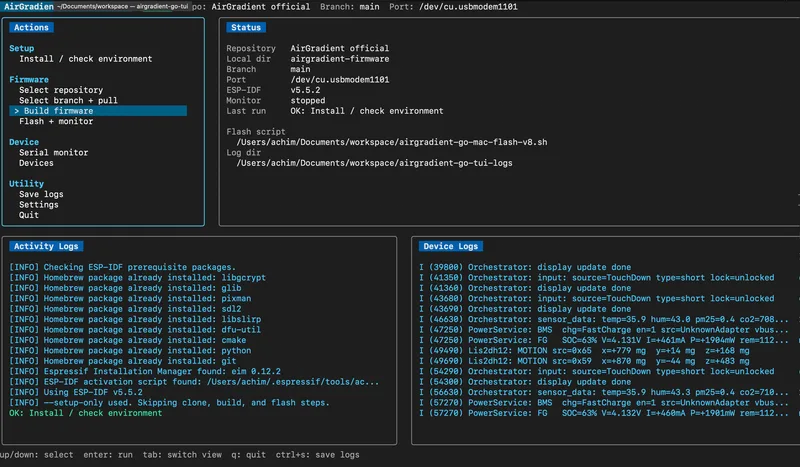Click ESP-IDF version v5.5.2 in Status
The width and height of the screenshot is (800, 467).
coord(306,90)
